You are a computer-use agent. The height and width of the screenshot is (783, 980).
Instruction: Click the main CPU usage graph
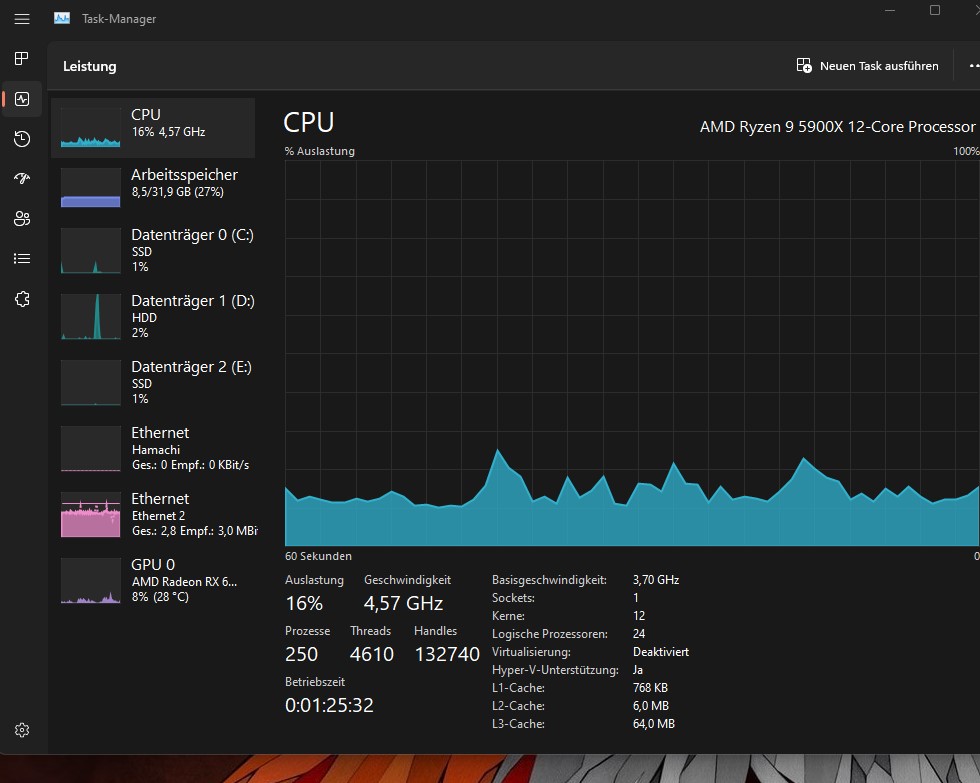(632, 353)
